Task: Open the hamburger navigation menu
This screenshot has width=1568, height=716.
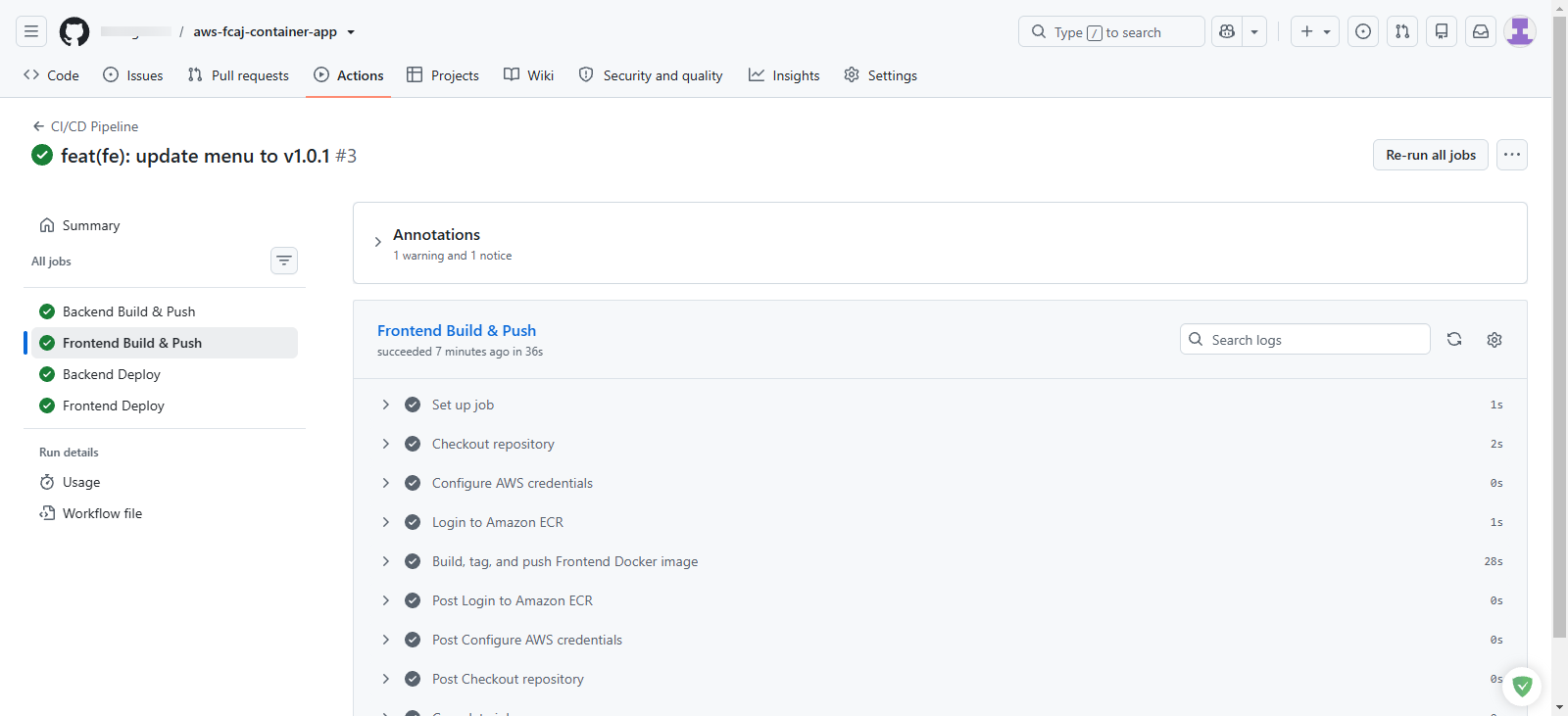Action: click(31, 31)
